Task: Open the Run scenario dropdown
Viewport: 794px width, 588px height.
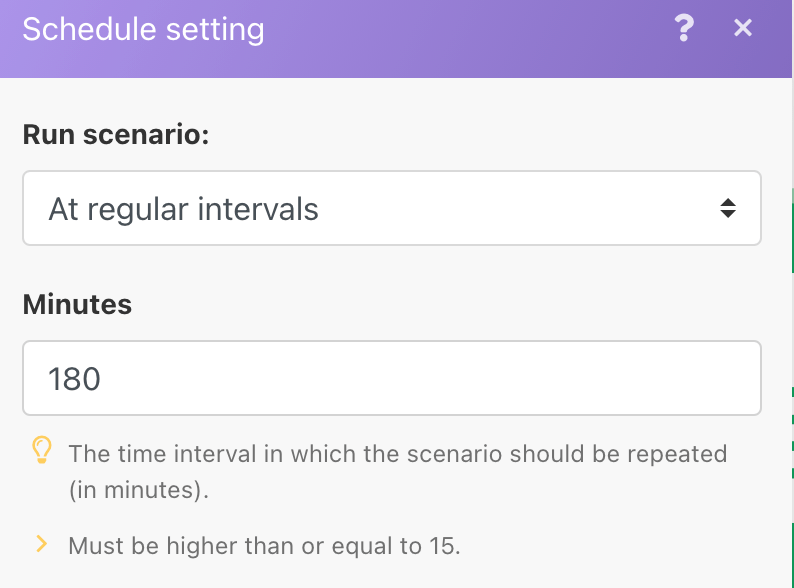Action: point(391,209)
